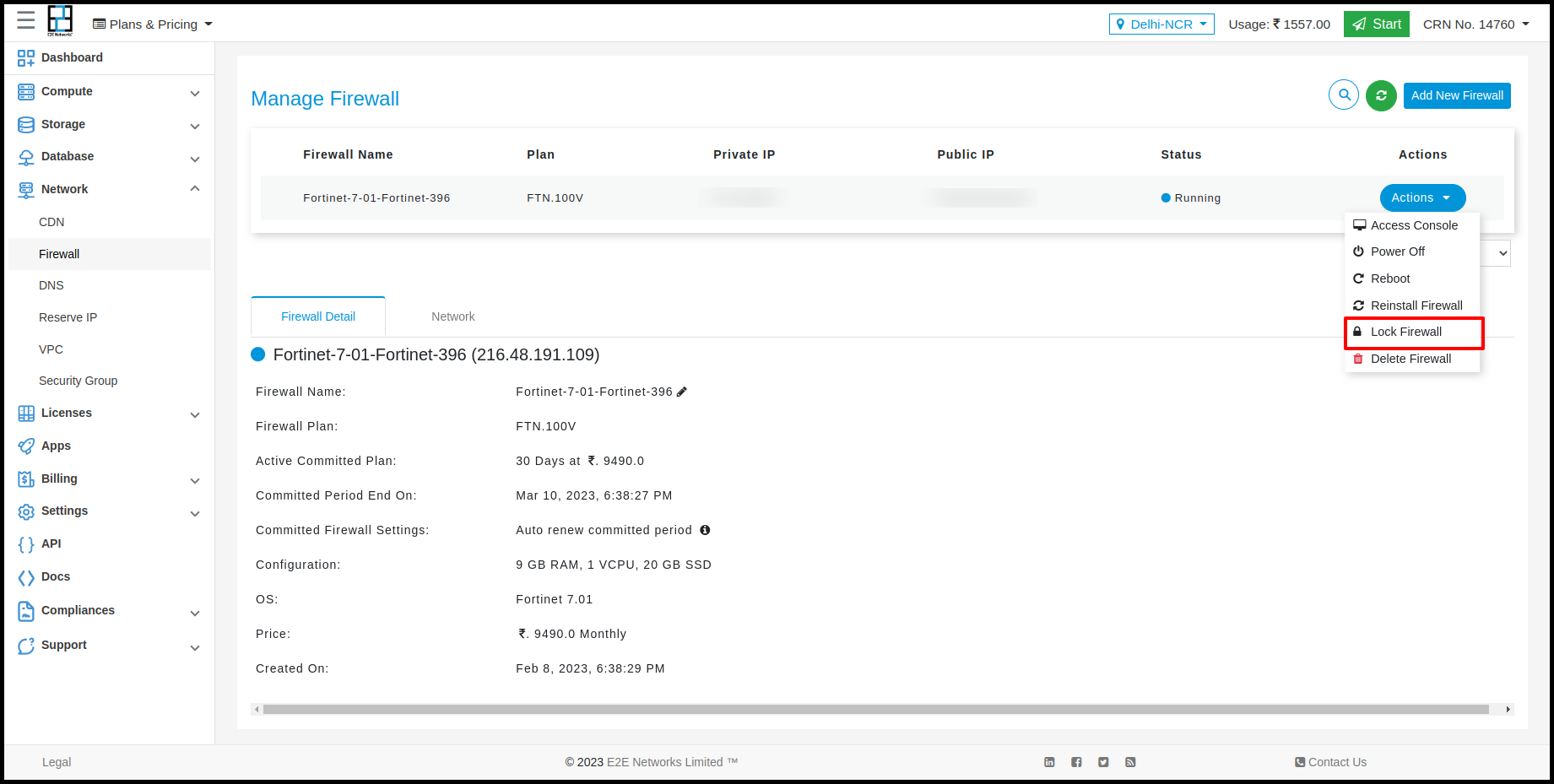Expand the Compliances section chevron

[x=195, y=613]
